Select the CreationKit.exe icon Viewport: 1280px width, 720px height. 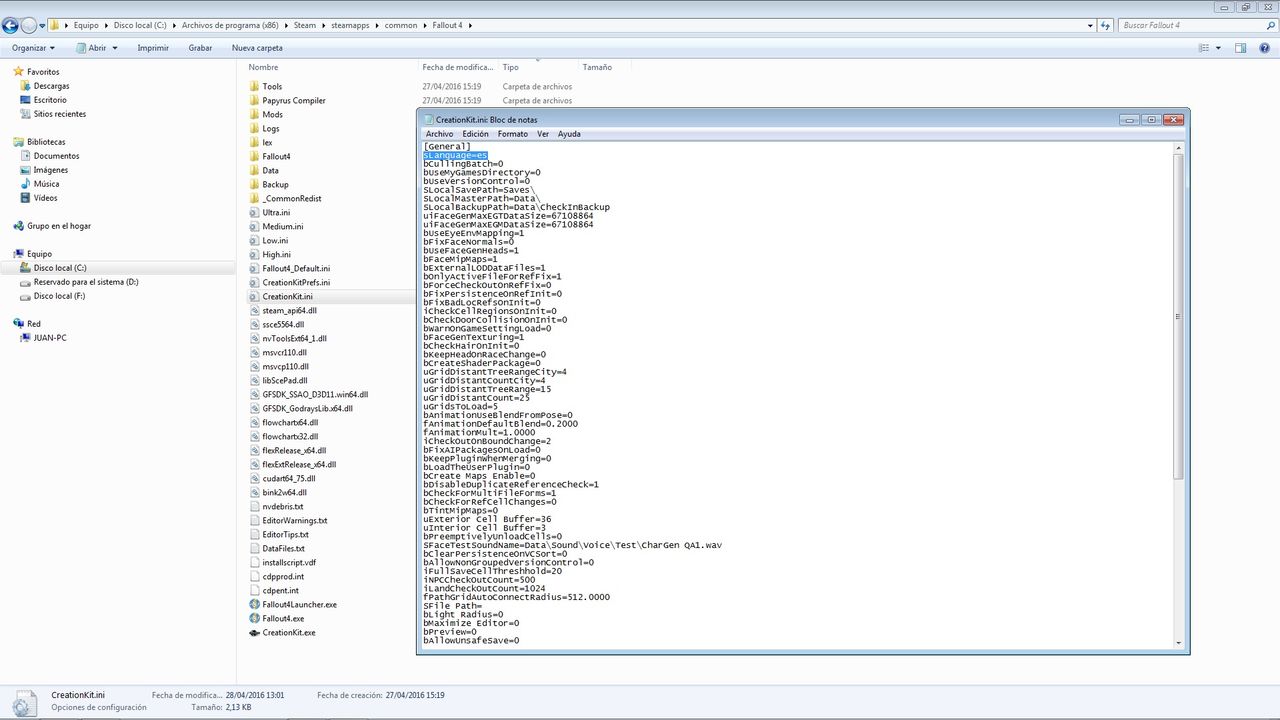tap(254, 633)
